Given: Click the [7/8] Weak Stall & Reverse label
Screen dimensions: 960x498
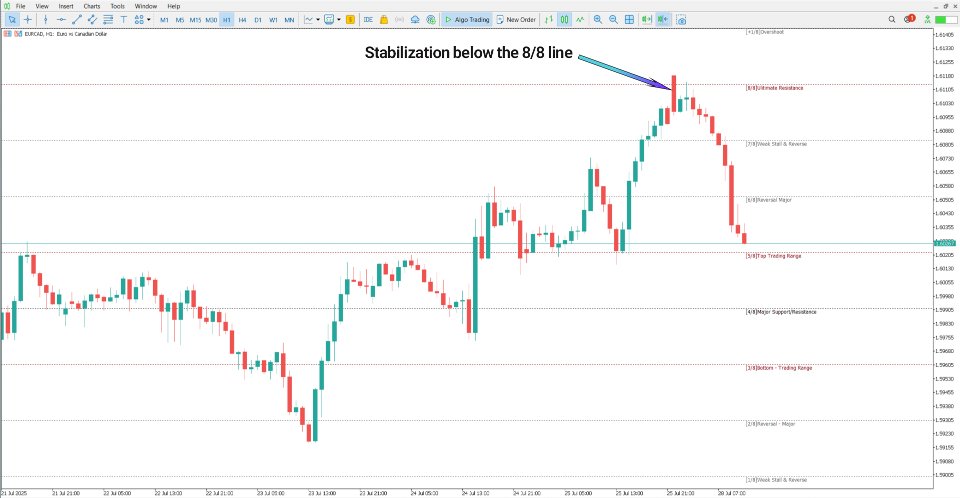Looking at the screenshot, I should (776, 144).
